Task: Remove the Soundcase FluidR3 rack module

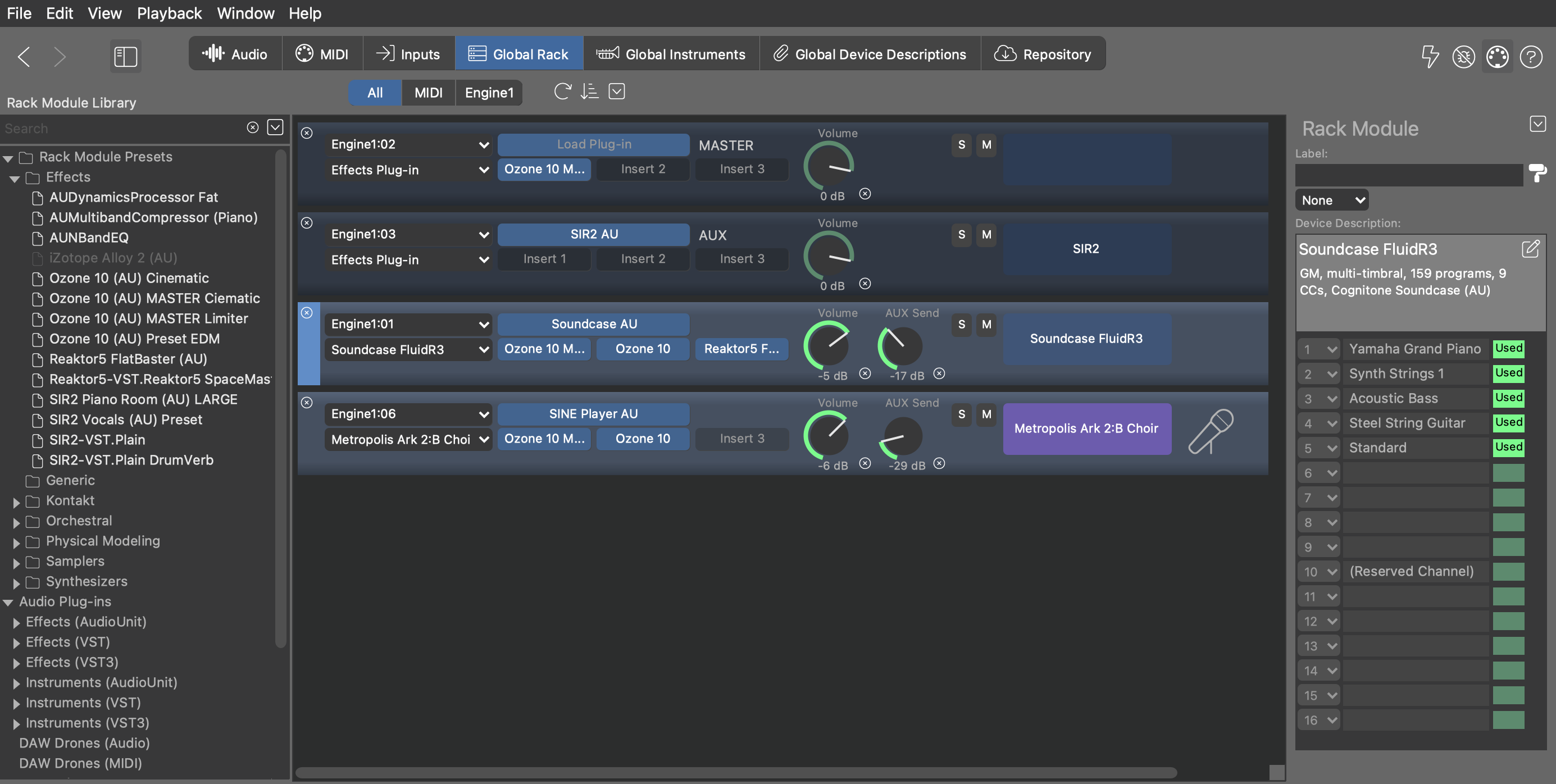Action: tap(307, 312)
